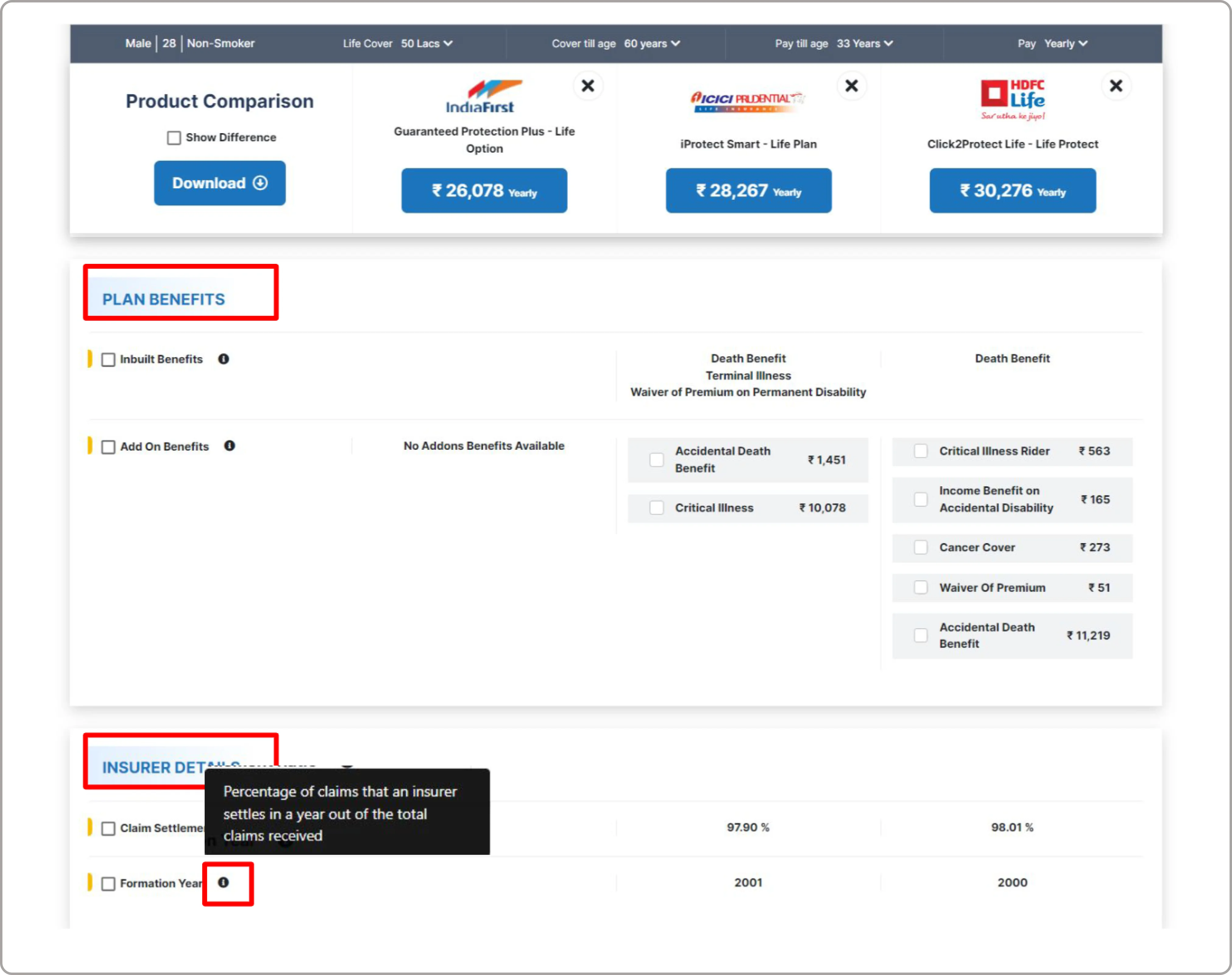Tick the Add On Benefits row checkbox
The width and height of the screenshot is (1232, 975).
click(108, 447)
